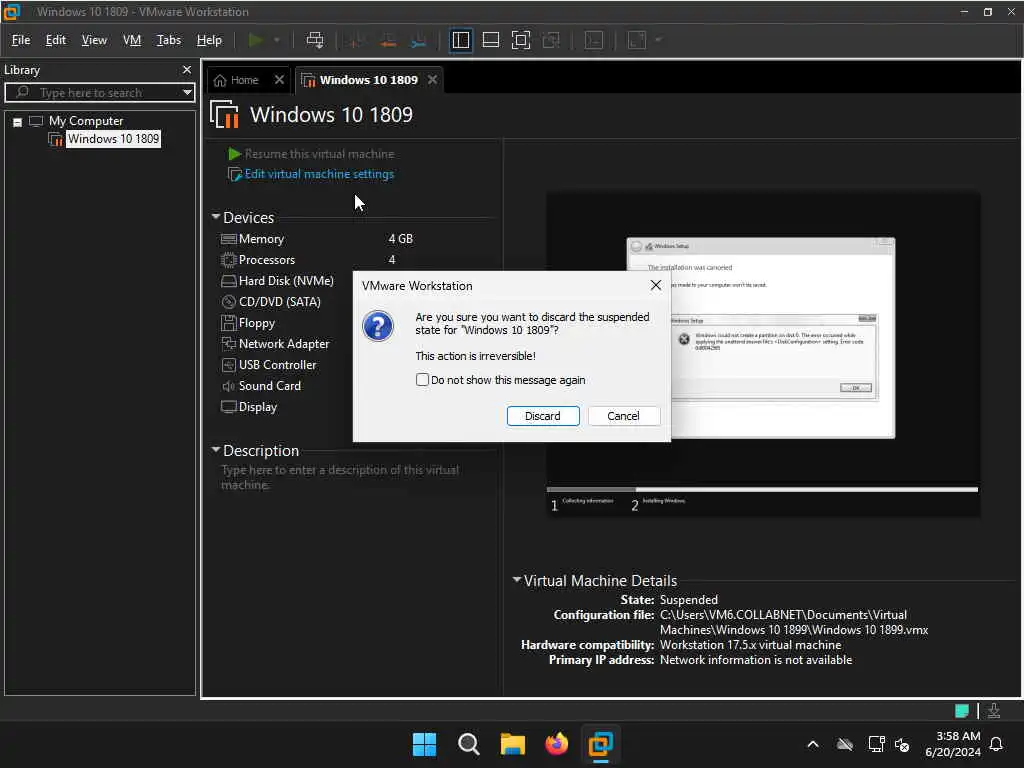The width and height of the screenshot is (1024, 768).
Task: Launch Firefox from the taskbar
Action: (x=556, y=744)
